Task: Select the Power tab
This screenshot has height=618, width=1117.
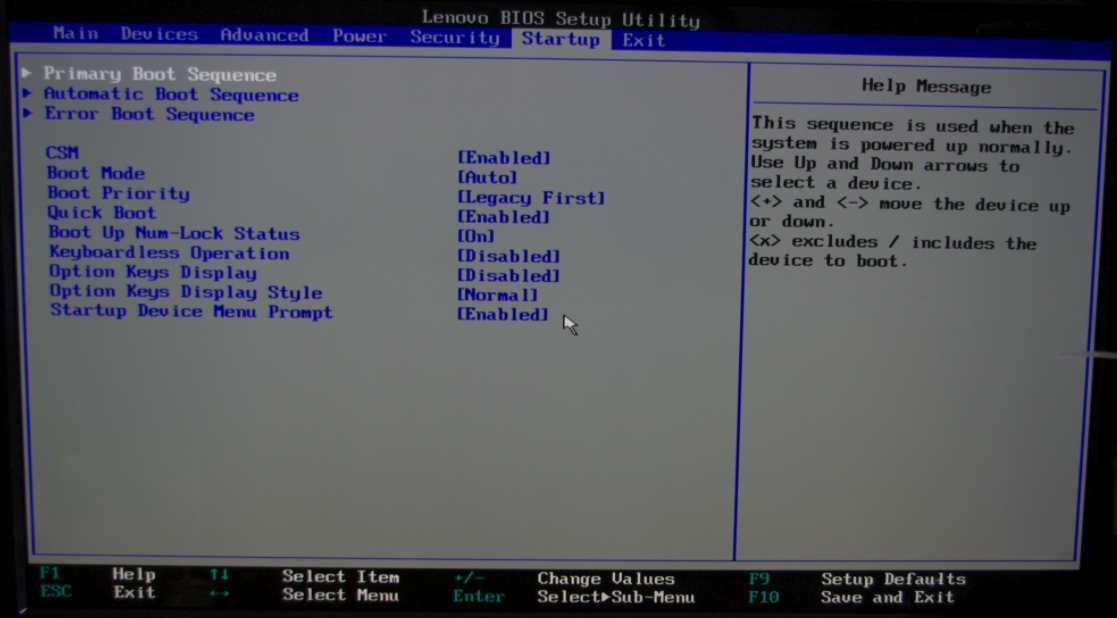Action: point(359,36)
